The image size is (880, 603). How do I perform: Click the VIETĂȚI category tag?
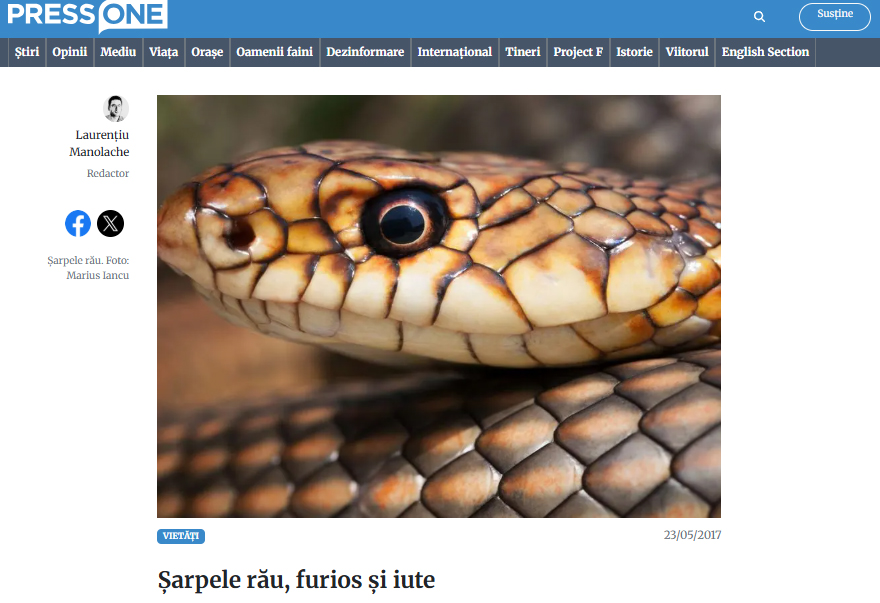pyautogui.click(x=181, y=536)
